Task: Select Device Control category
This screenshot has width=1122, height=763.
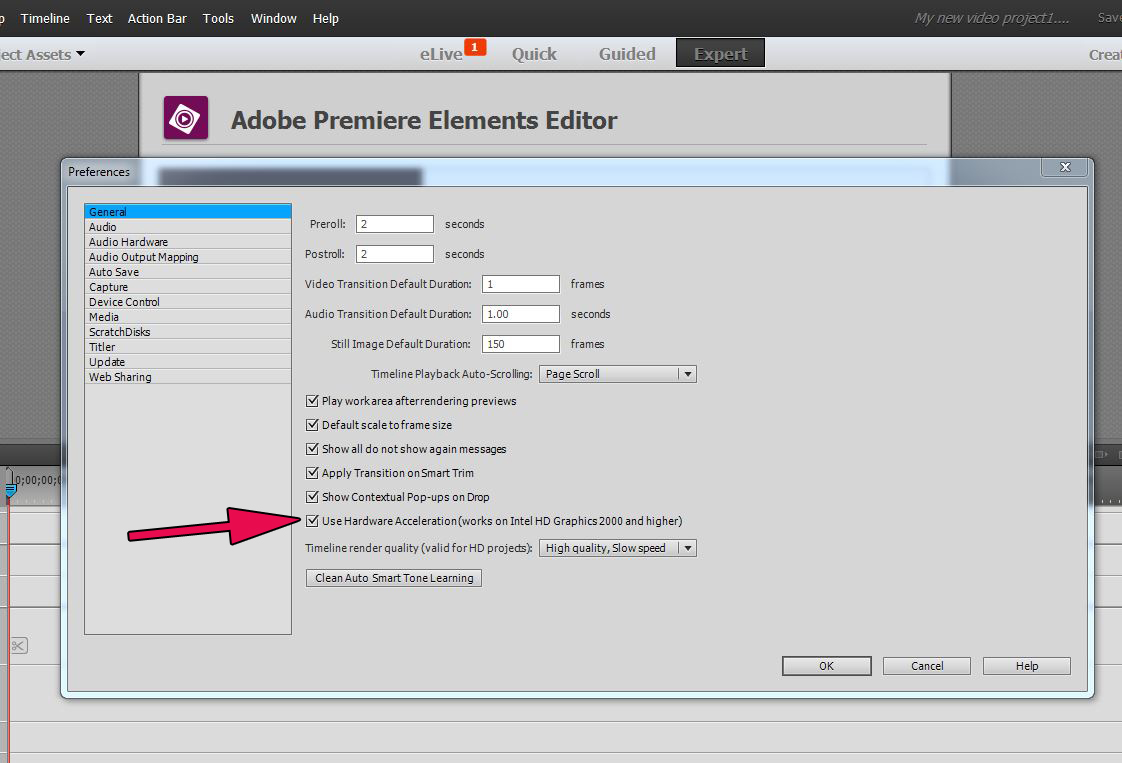Action: [187, 302]
